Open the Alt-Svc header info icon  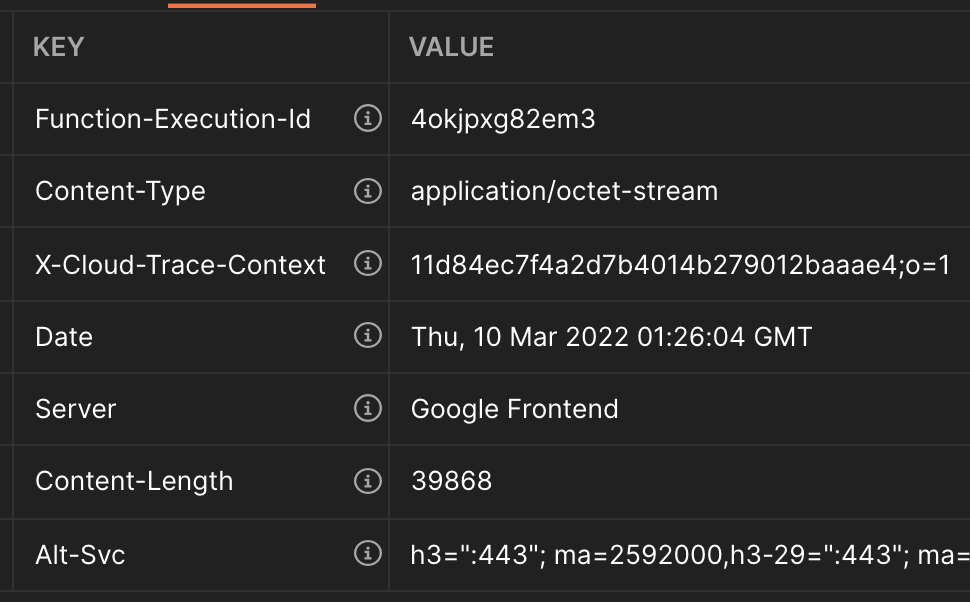367,553
